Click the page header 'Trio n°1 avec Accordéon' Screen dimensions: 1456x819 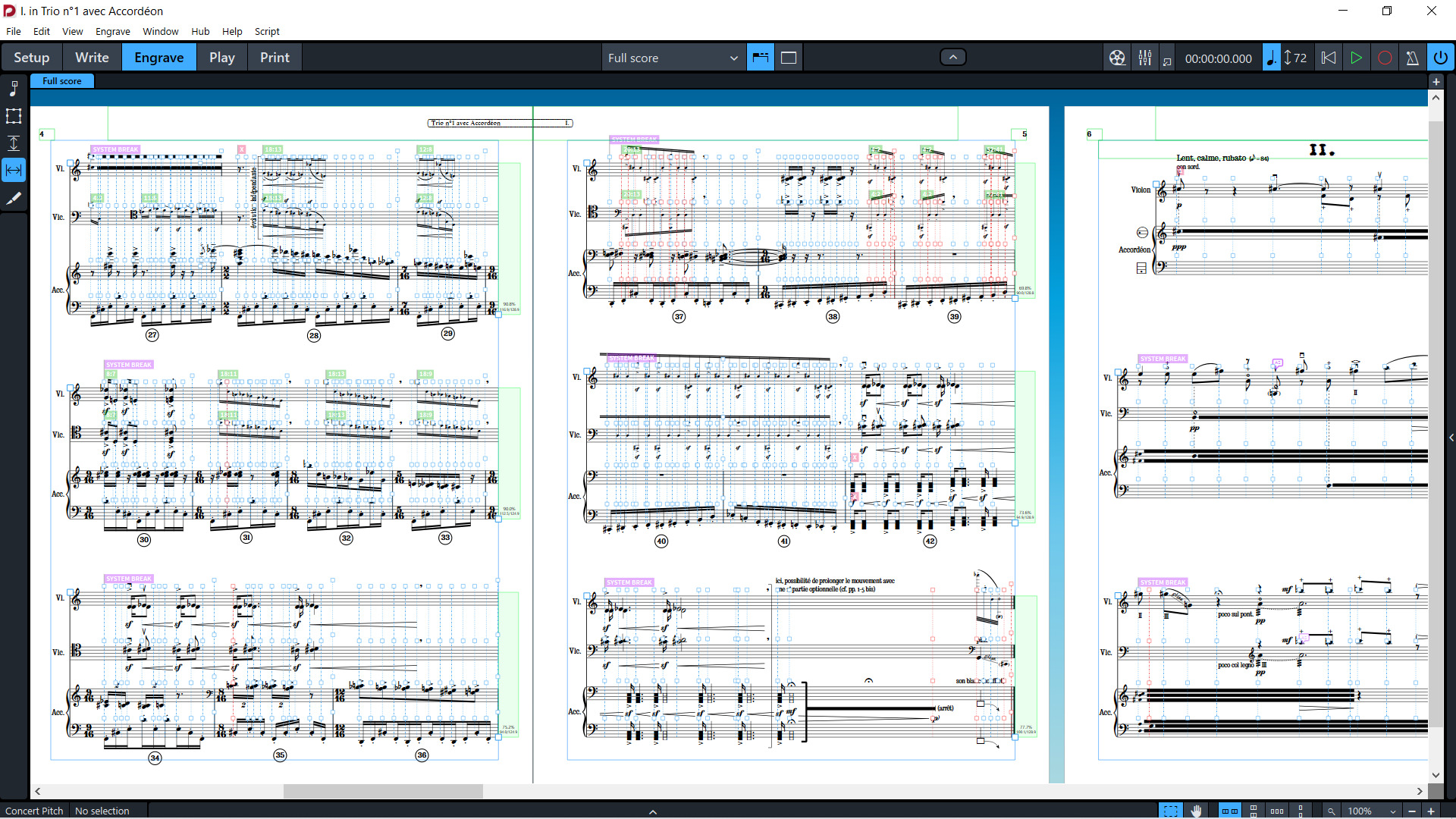point(466,123)
